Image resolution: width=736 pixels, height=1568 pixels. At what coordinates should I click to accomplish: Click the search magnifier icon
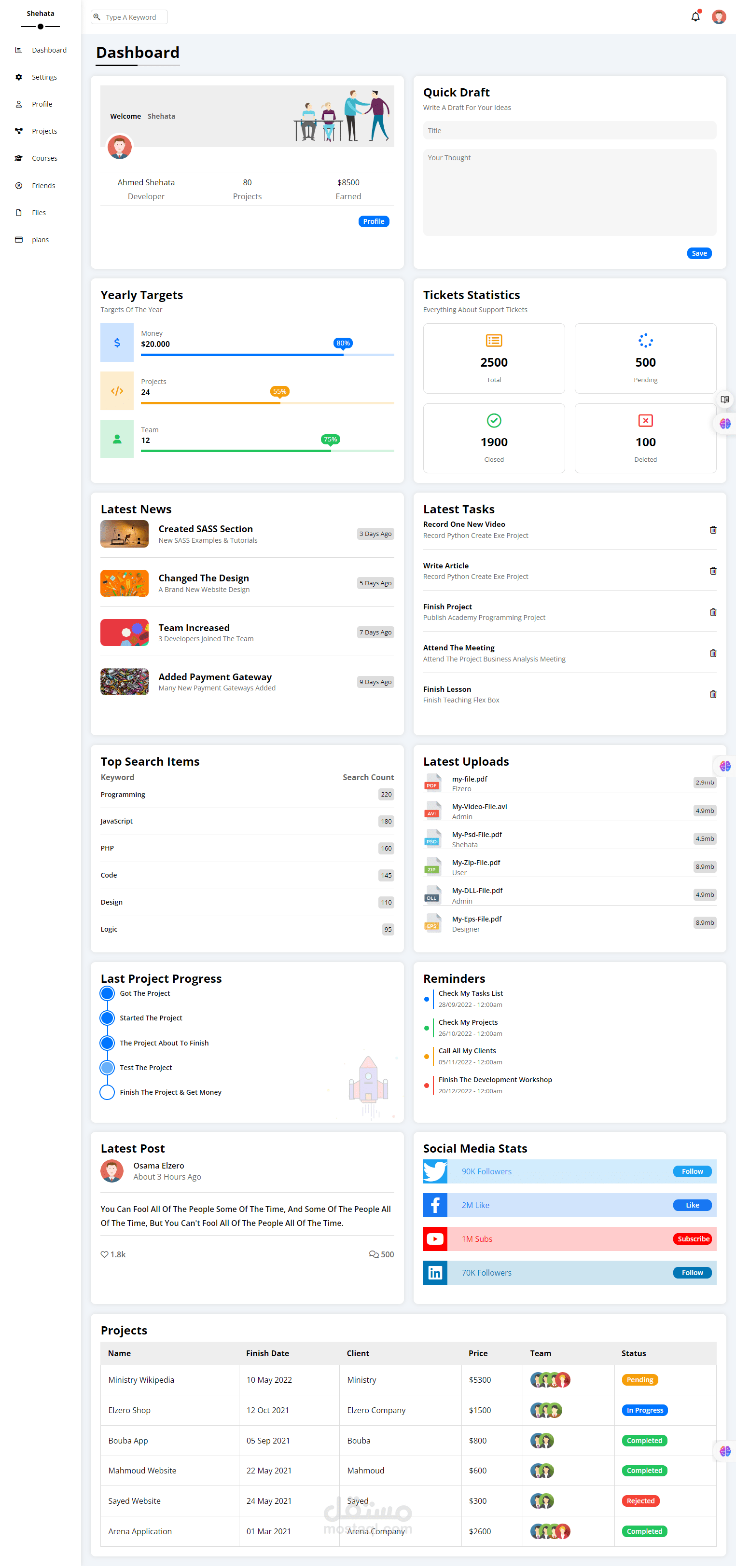[x=97, y=17]
